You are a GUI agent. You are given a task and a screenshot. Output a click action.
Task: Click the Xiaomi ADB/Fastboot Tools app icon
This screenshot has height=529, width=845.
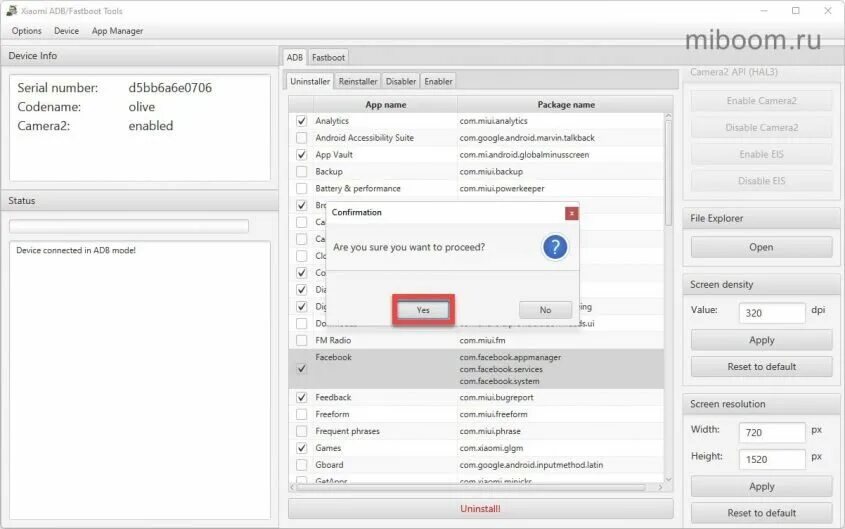click(11, 11)
